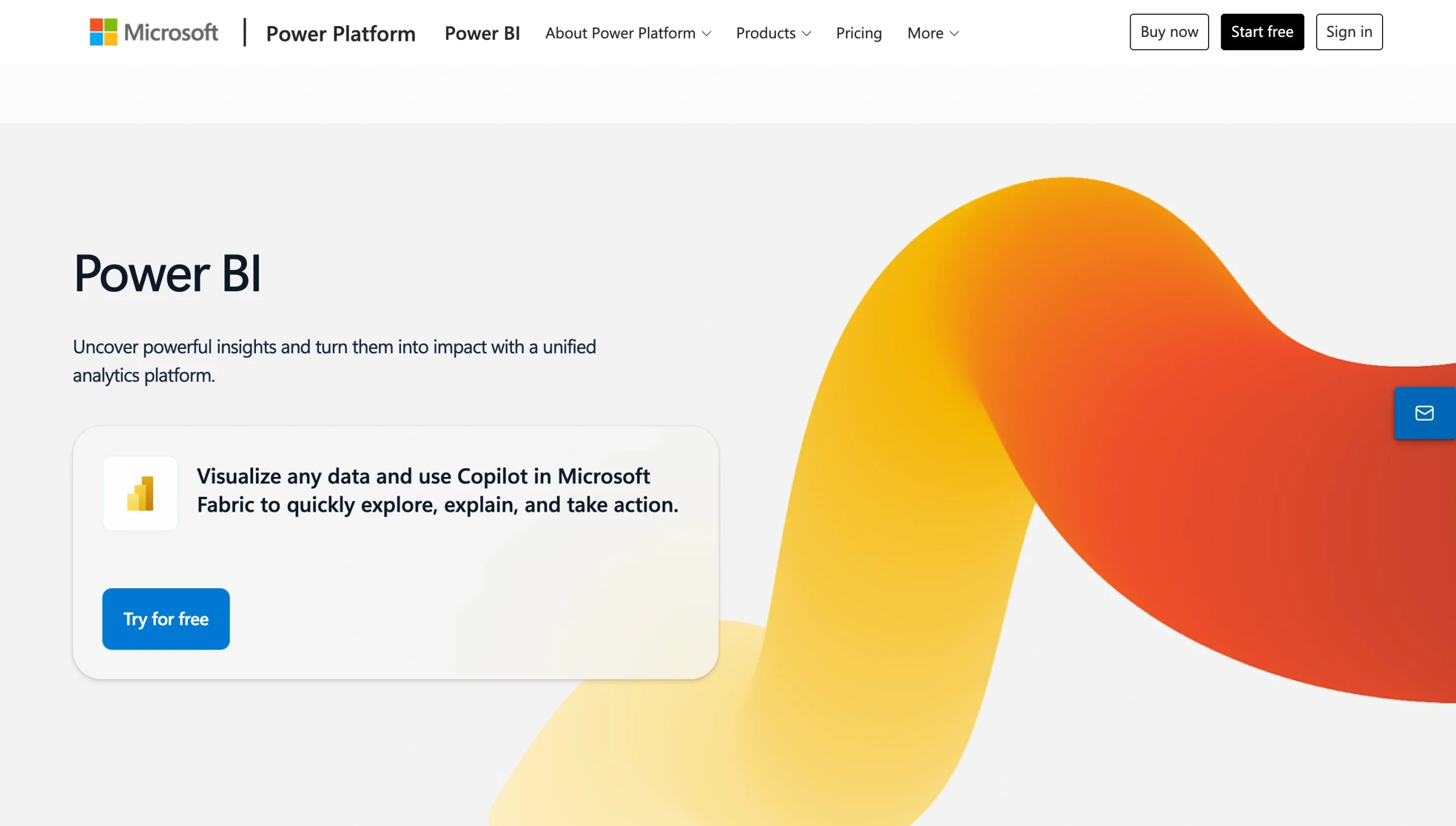Click the Power BI bar chart icon
The image size is (1456, 826).
pos(140,493)
